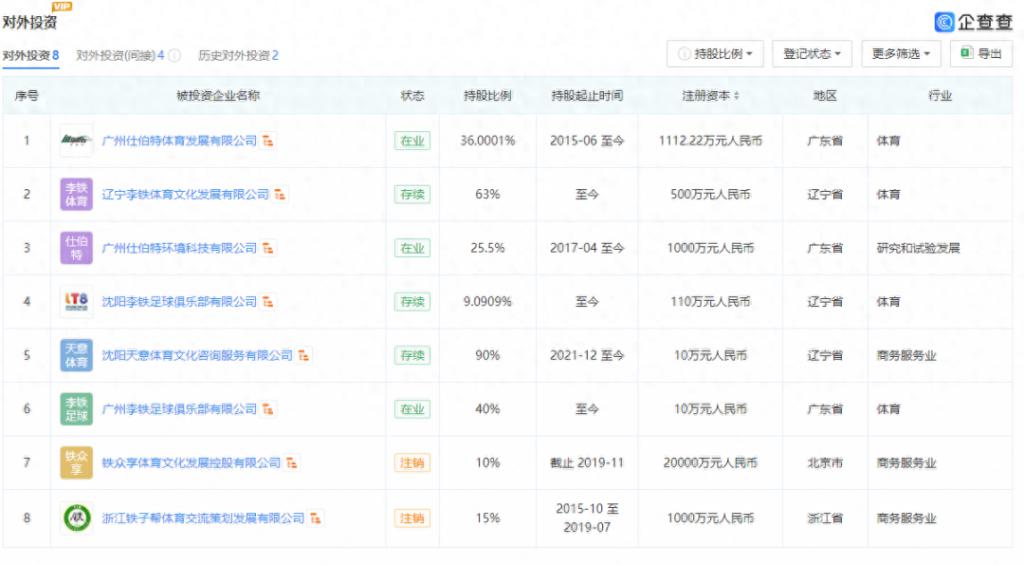Image resolution: width=1024 pixels, height=565 pixels.
Task: Open 广州李铁足球俱乐部有限公司 company link
Action: [179, 409]
